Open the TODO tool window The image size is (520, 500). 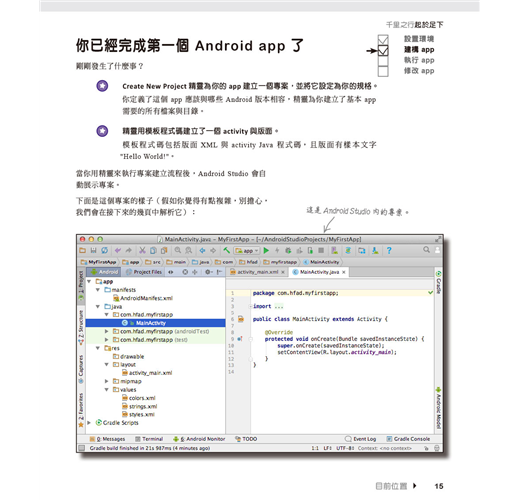pos(246,439)
